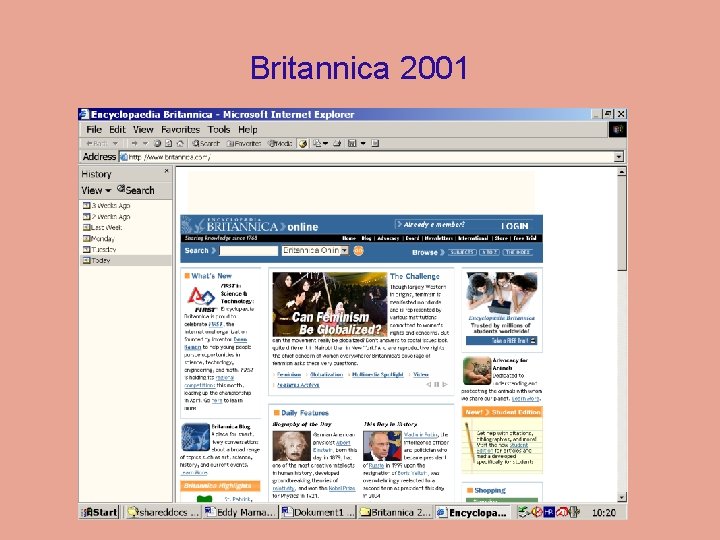Screen dimensions: 720x540
Task: Click the Address bar URL field
Action: (x=366, y=157)
